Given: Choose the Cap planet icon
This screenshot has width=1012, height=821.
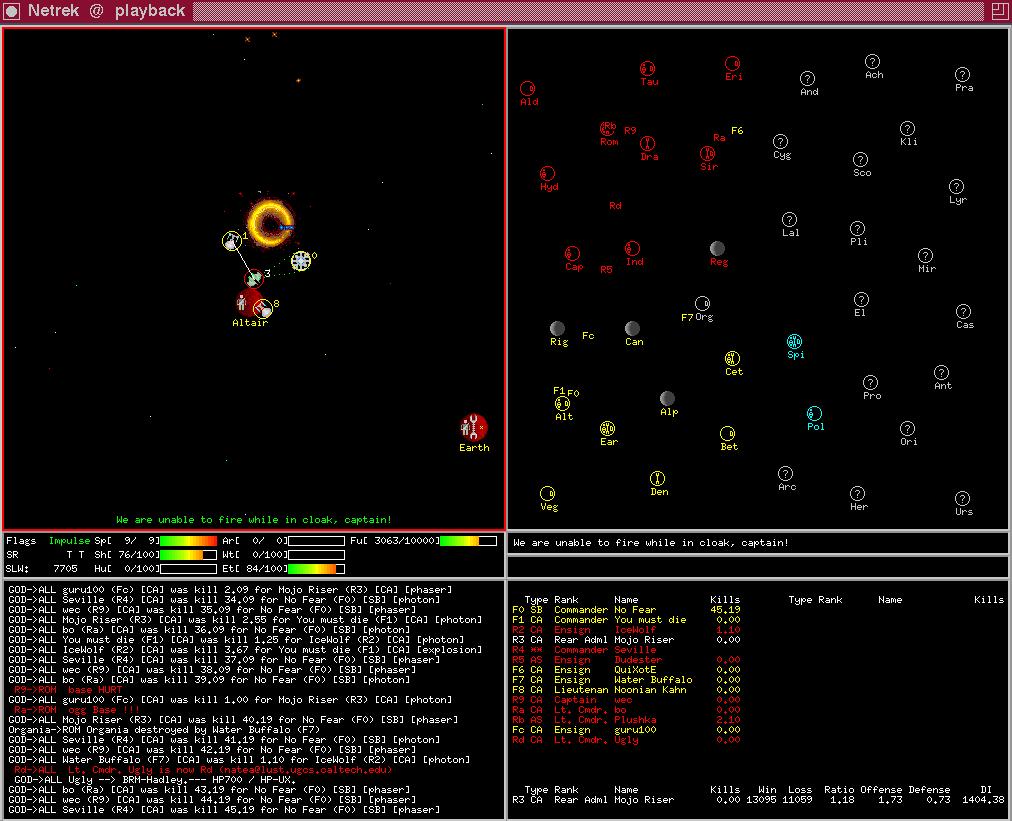Looking at the screenshot, I should tap(572, 254).
